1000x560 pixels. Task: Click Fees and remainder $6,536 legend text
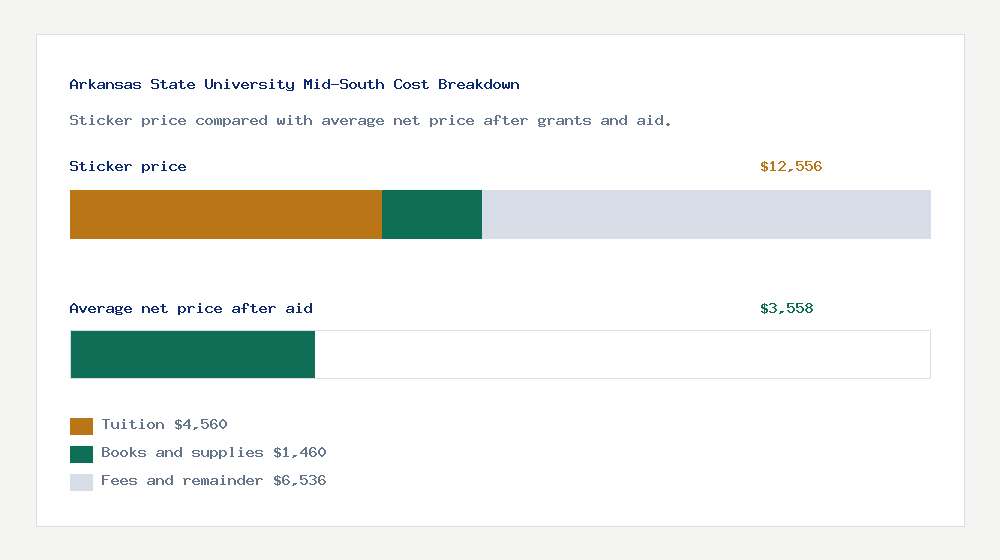click(x=214, y=481)
